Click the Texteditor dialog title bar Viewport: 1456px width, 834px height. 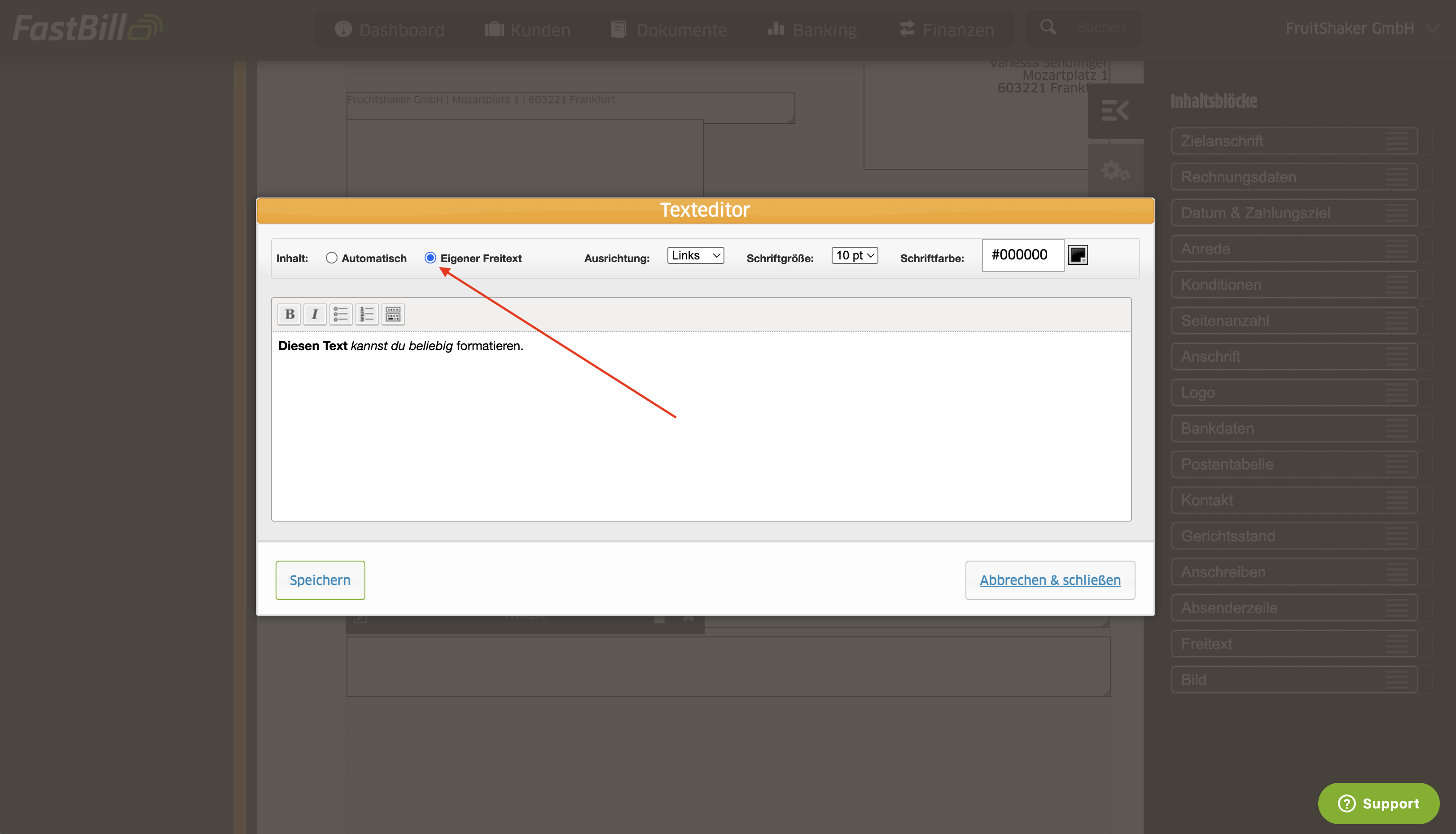click(705, 210)
